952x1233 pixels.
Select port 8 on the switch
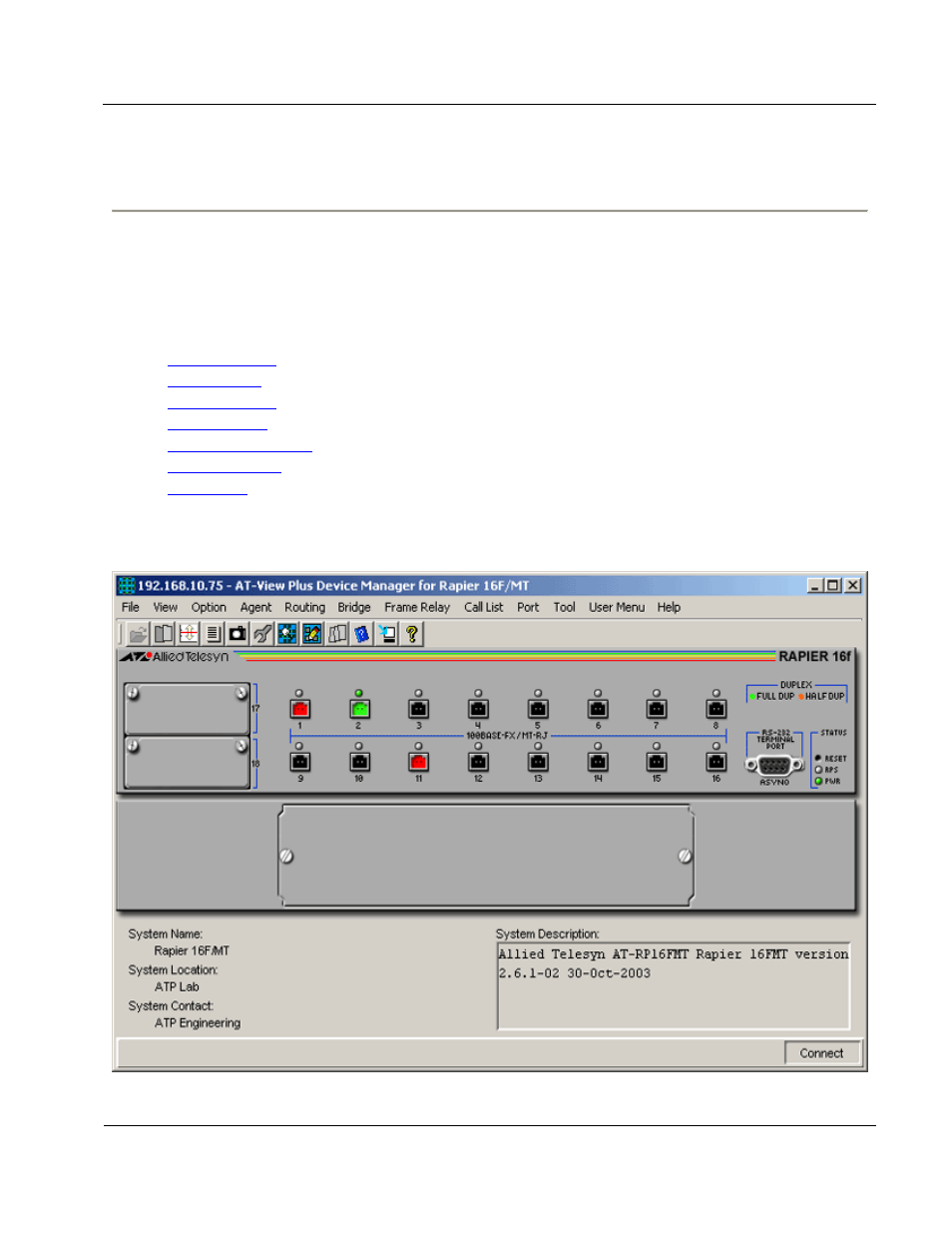coord(716,710)
